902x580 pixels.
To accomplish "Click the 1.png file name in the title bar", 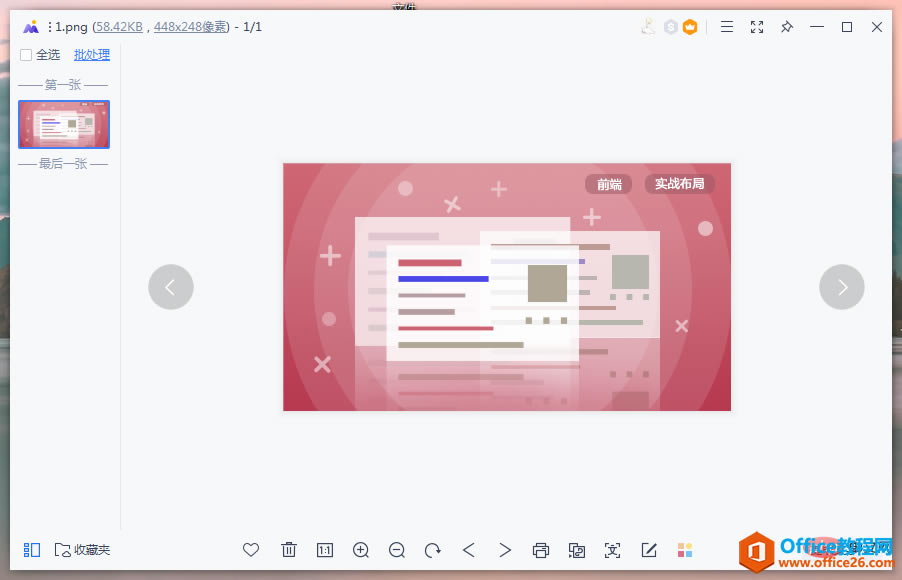I will [71, 27].
